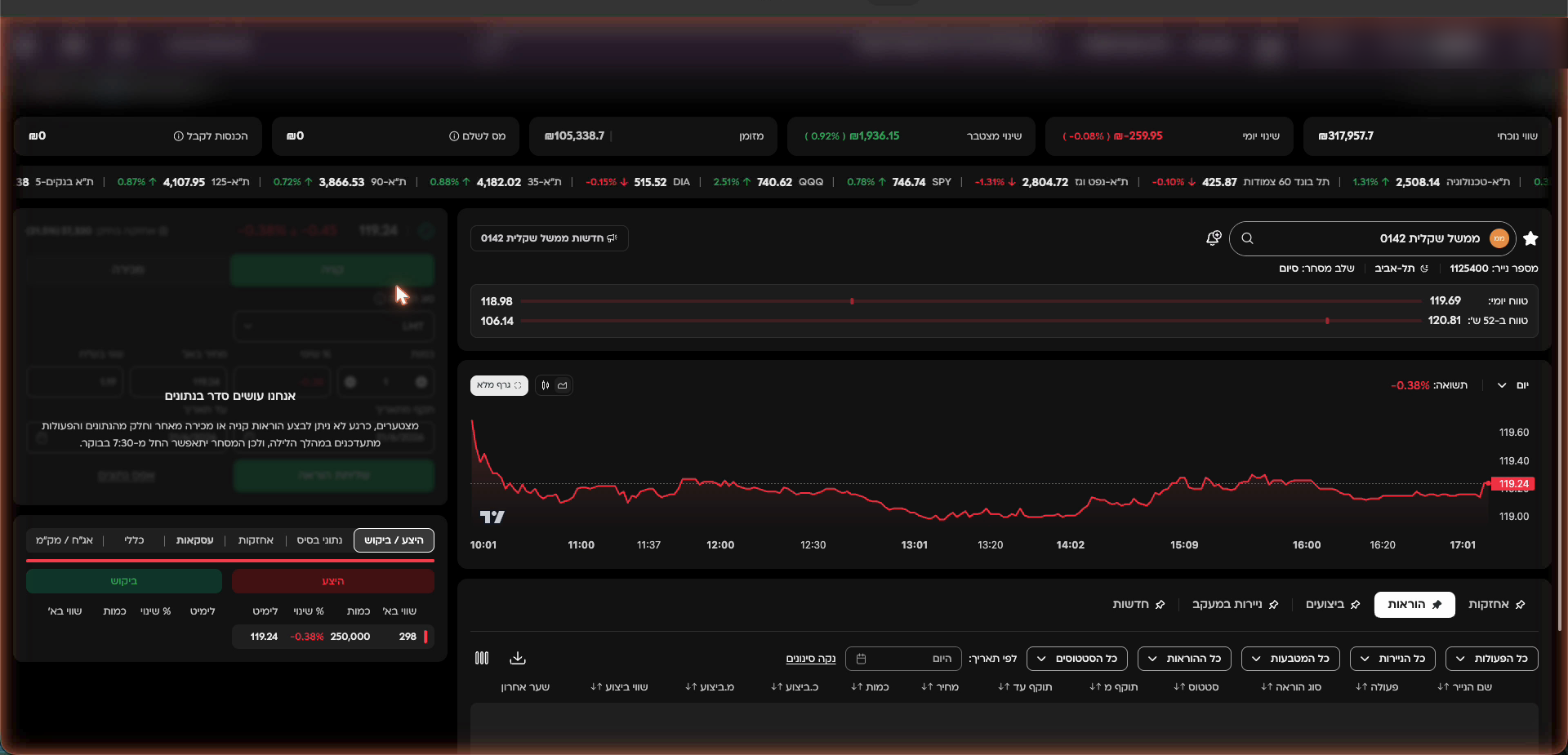Open חדשות ממשל שקלית 0142 news button

tap(549, 238)
